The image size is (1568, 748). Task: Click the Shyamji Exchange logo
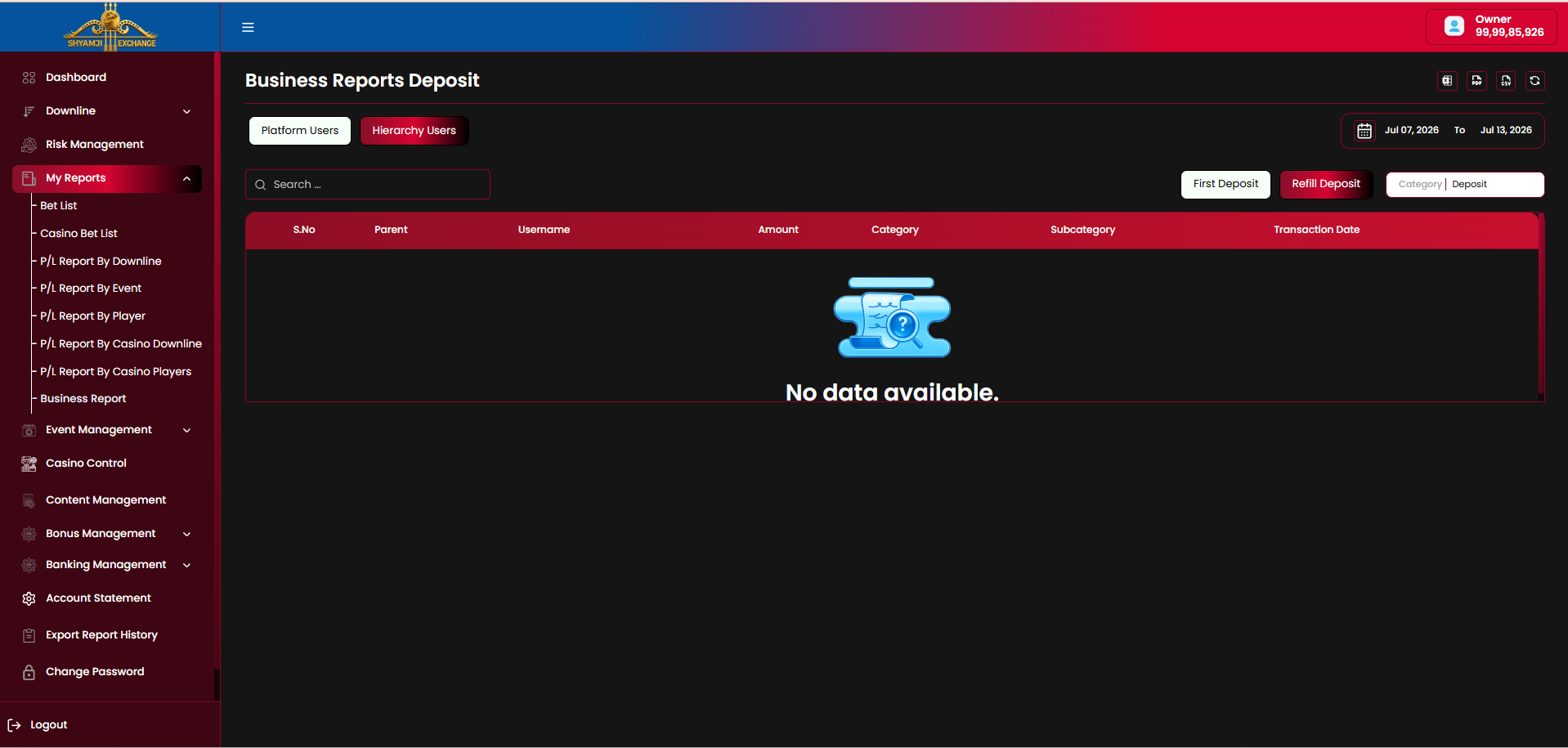110,26
